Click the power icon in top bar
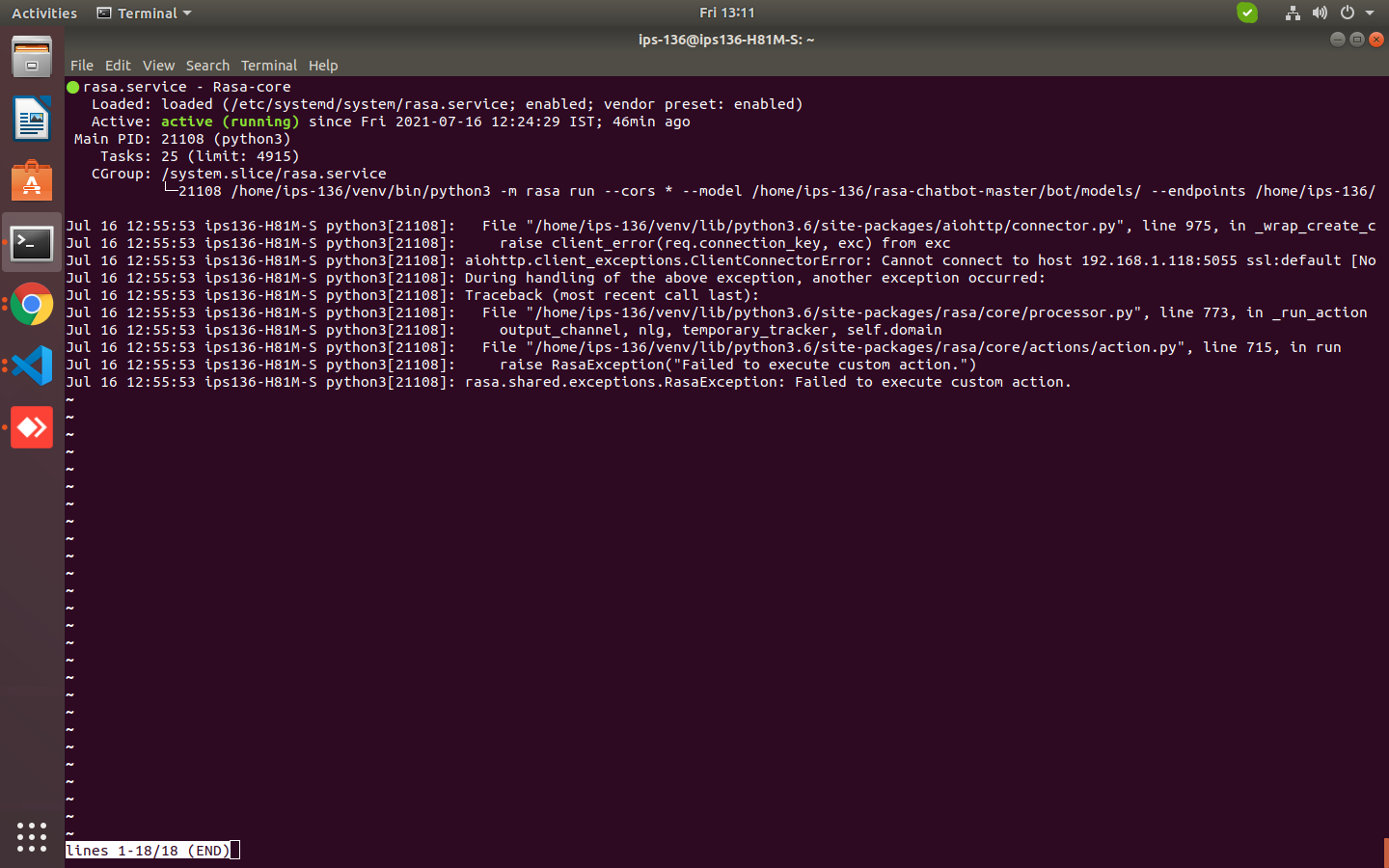This screenshot has height=868, width=1389. (1348, 13)
